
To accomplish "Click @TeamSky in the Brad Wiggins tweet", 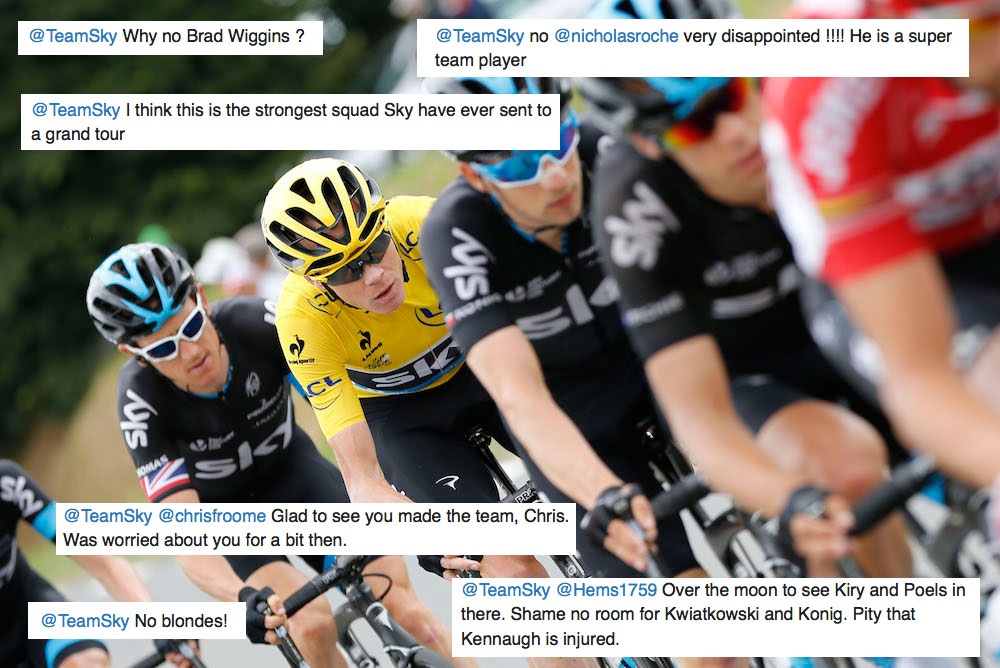I will coord(73,36).
